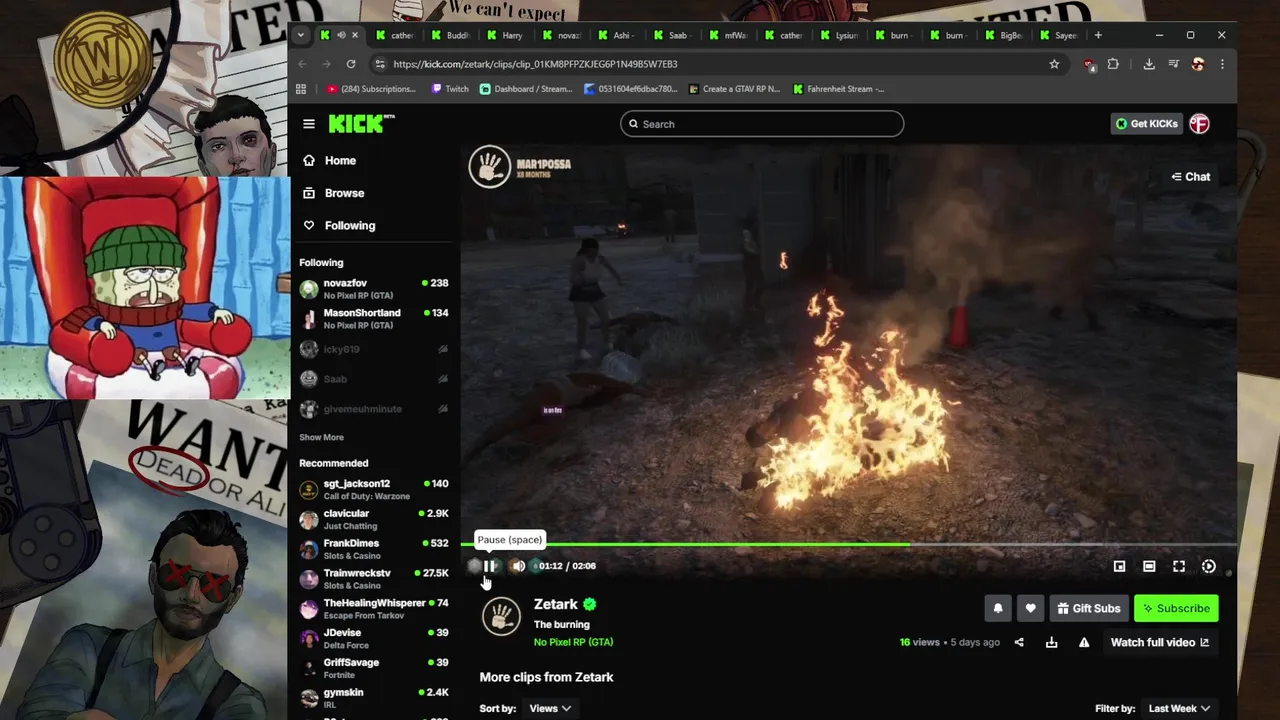Open gymskin IRL channel
Viewport: 1280px width, 720px height.
point(374,698)
